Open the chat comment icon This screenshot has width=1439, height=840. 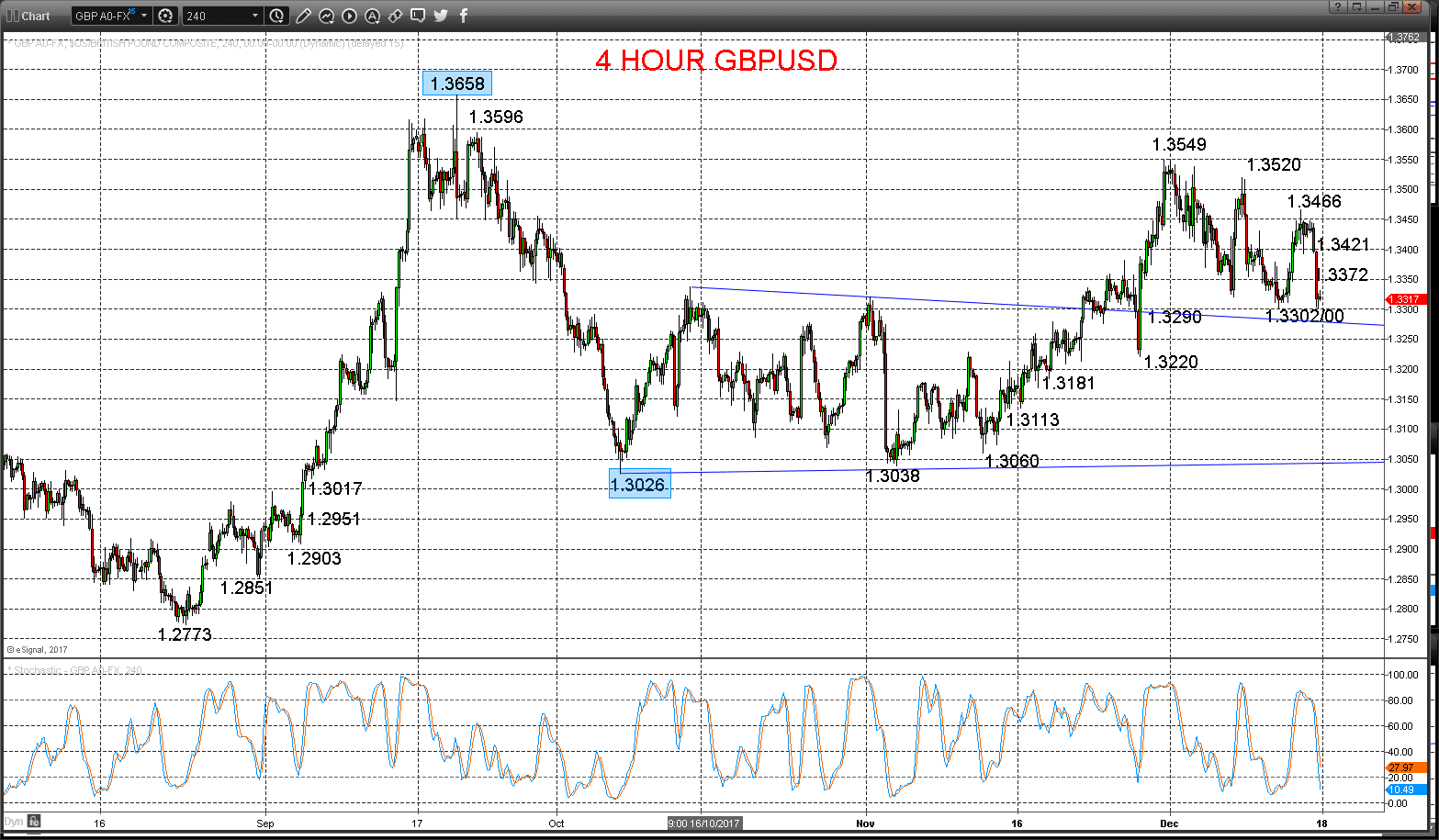click(418, 16)
